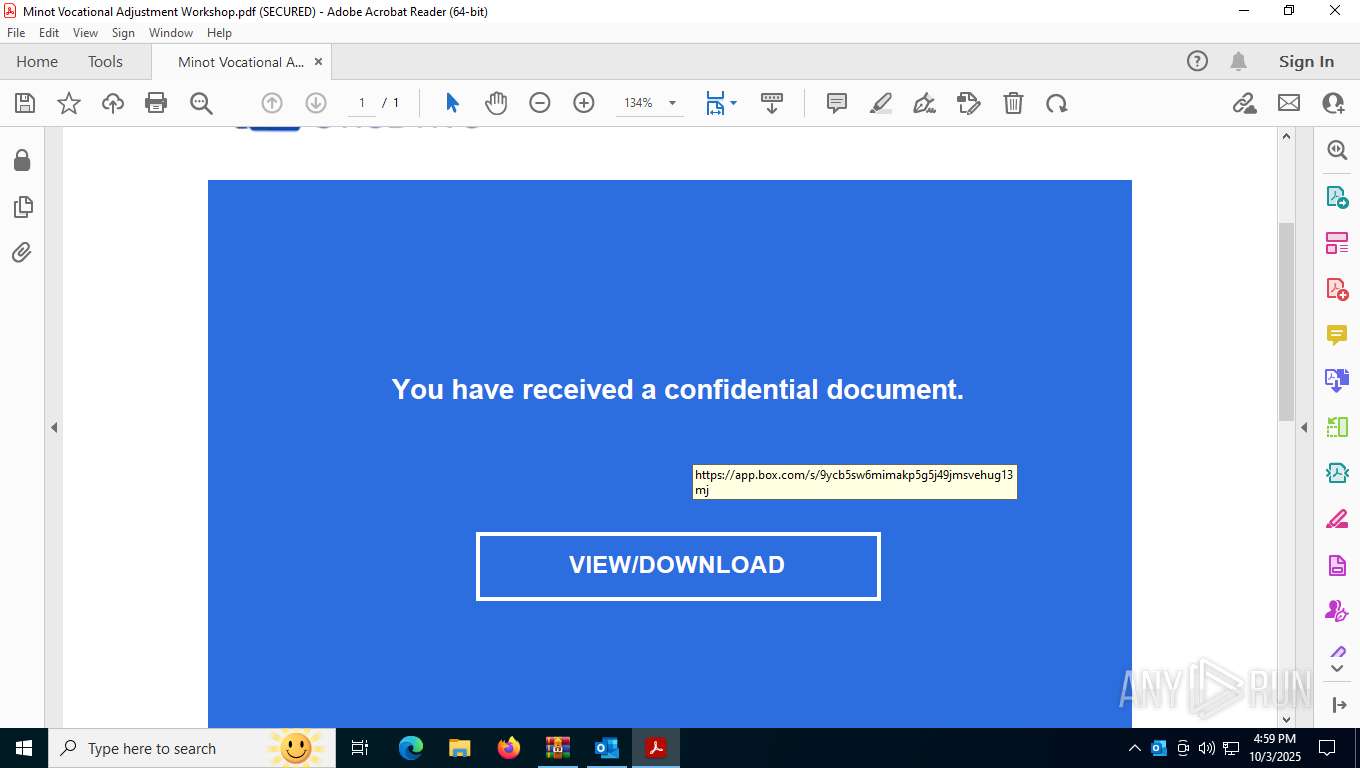Open Outlook from the taskbar

click(x=607, y=748)
